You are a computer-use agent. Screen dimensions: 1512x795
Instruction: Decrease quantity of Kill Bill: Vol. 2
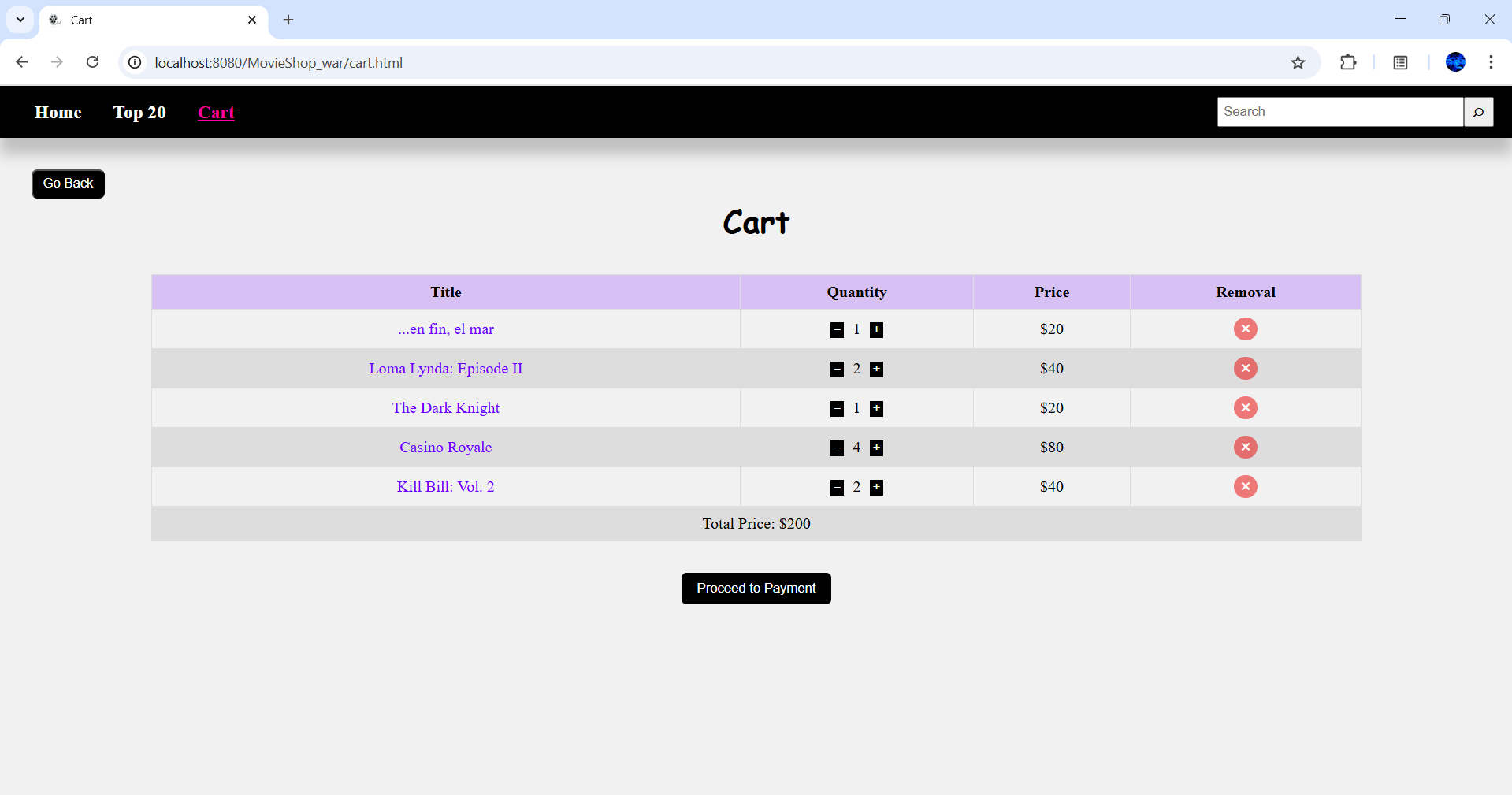point(837,488)
